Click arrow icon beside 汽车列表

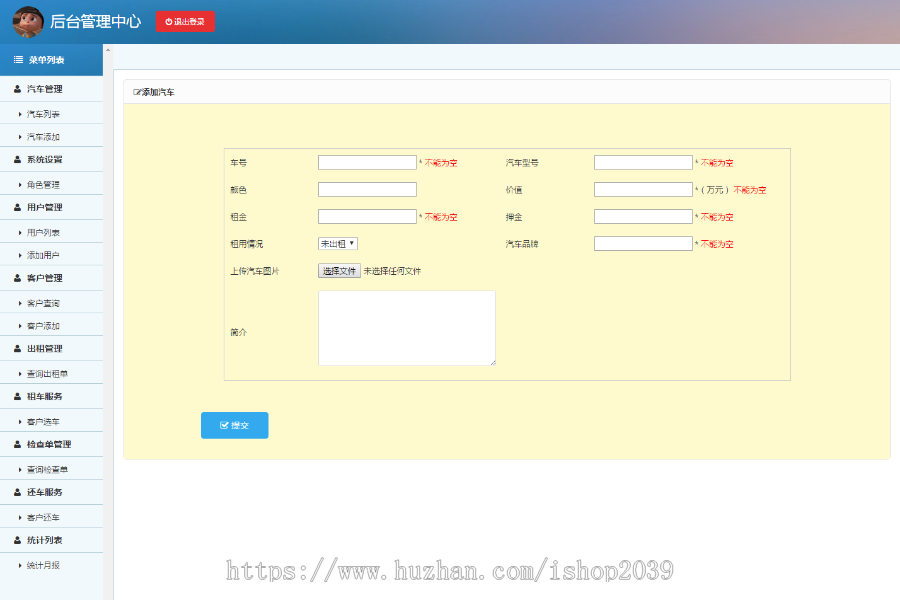(x=20, y=114)
